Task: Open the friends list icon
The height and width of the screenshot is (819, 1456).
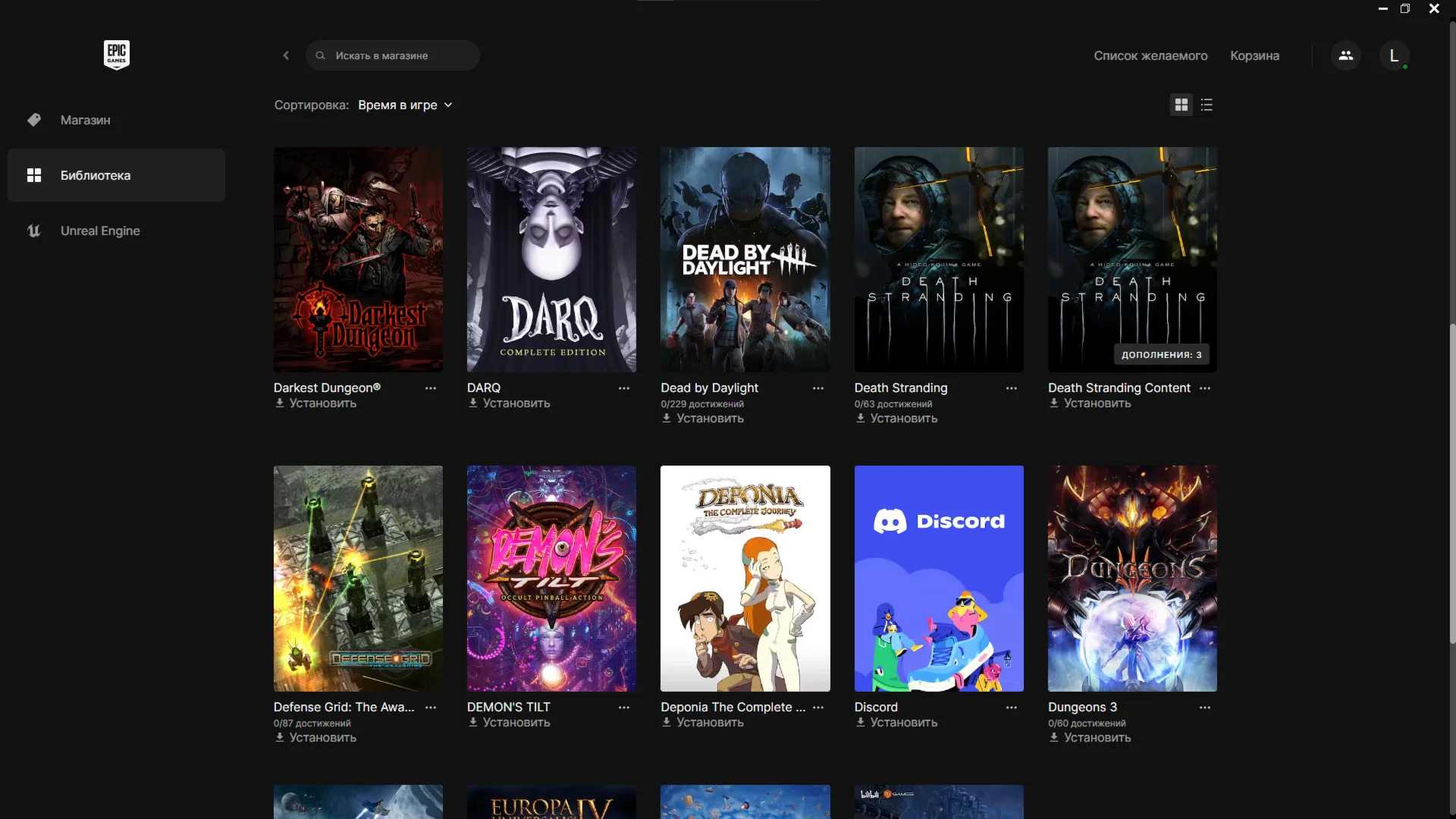Action: pyautogui.click(x=1345, y=55)
